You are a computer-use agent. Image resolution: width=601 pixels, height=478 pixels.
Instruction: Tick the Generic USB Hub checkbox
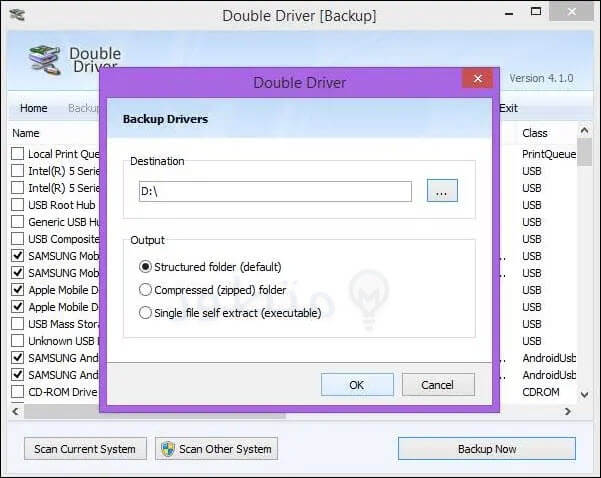[x=17, y=222]
